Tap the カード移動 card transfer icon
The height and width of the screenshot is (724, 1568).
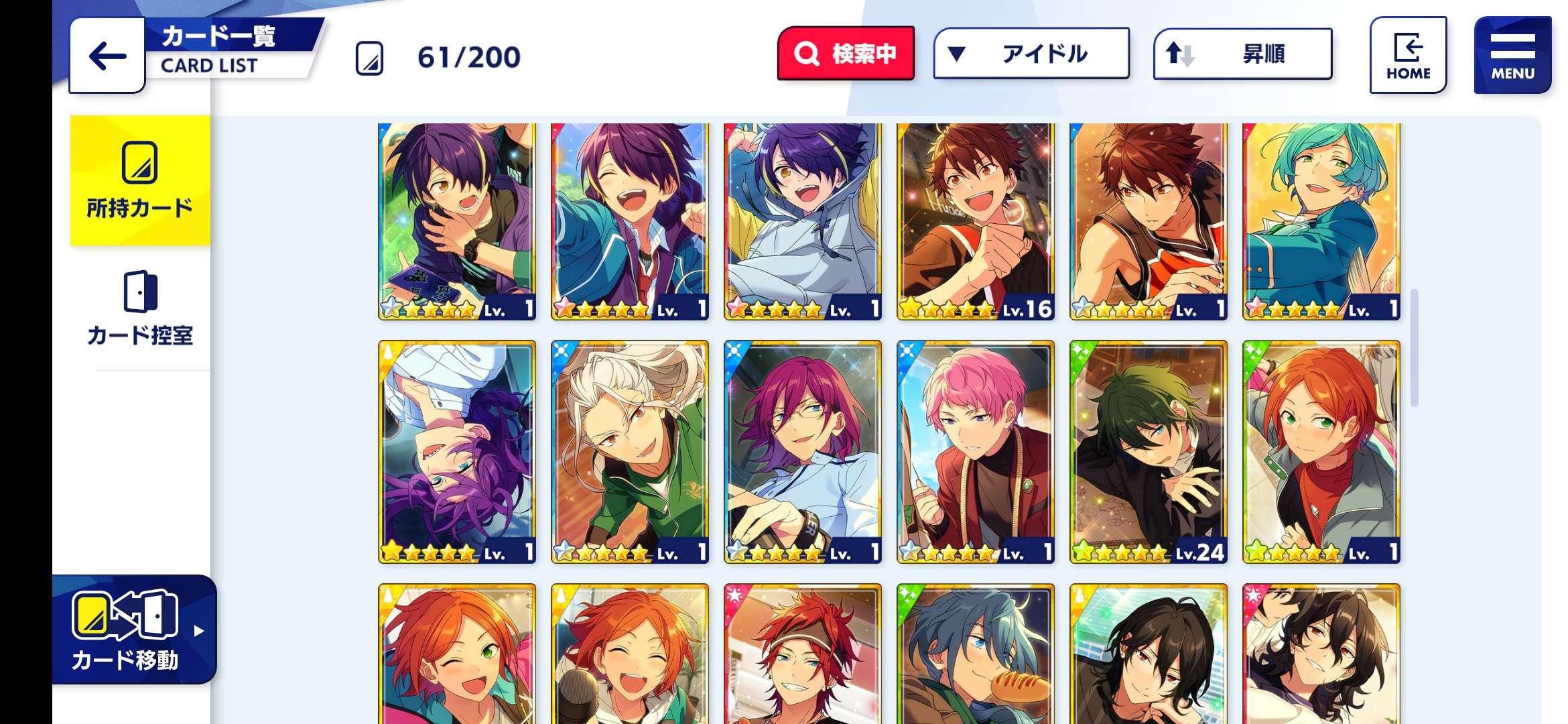tap(125, 614)
